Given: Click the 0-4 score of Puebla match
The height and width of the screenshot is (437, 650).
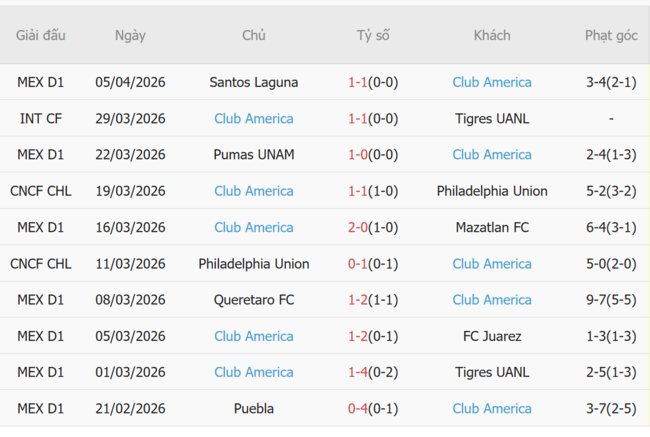Looking at the screenshot, I should point(358,408).
